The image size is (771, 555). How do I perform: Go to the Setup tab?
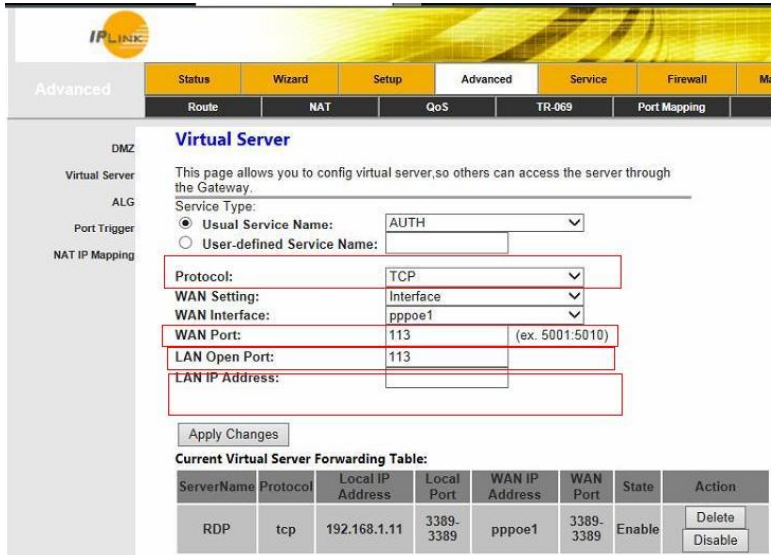tap(386, 78)
